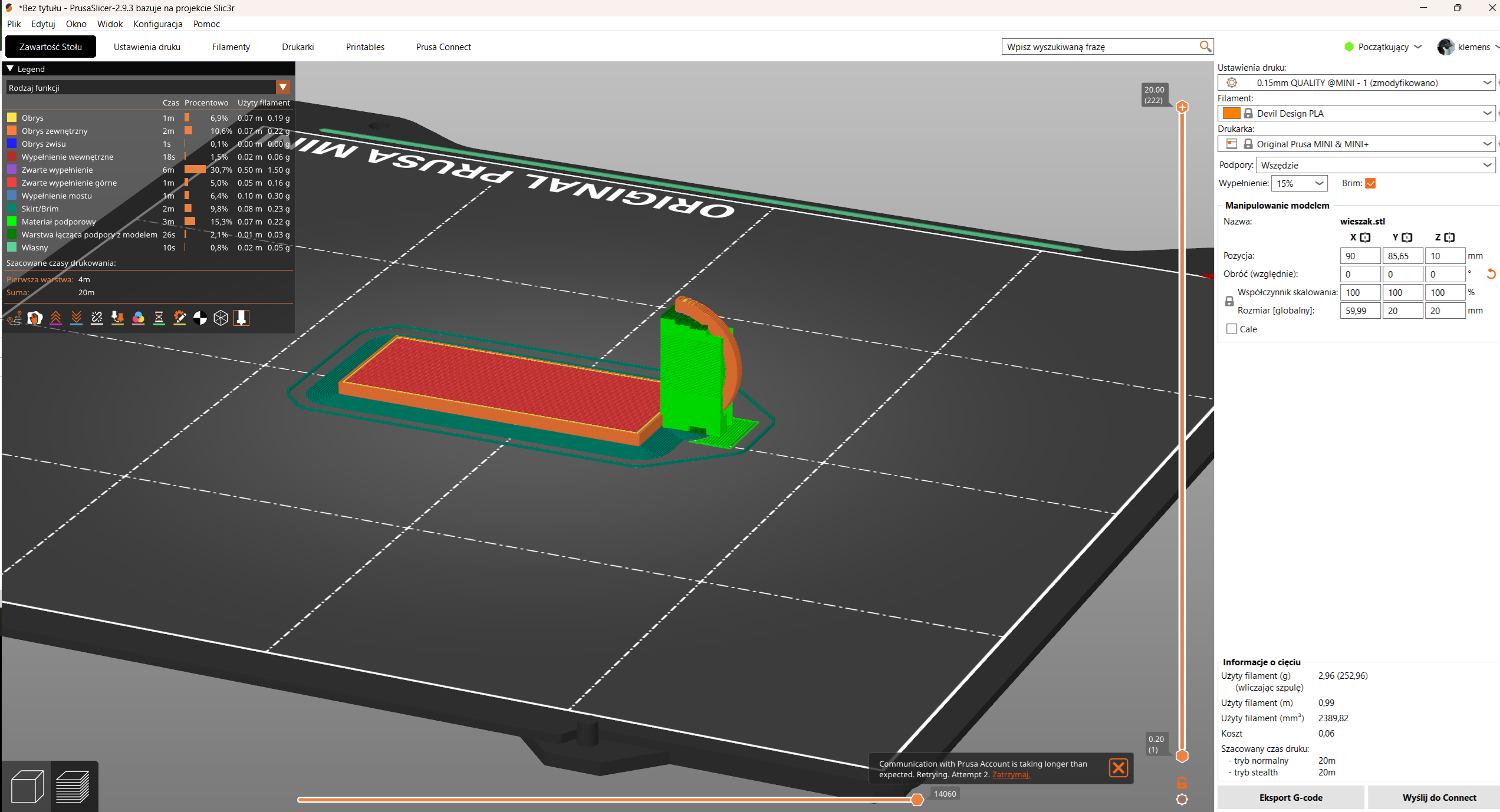
Task: Click the Zatrzymaj link in notification
Action: click(1011, 774)
